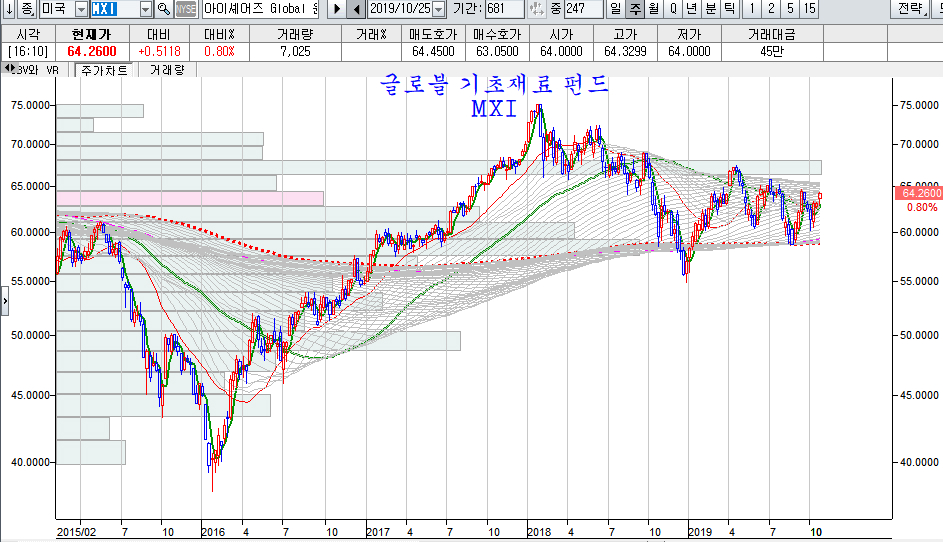The height and width of the screenshot is (542, 943).
Task: Click the '종' button in toolbar
Action: point(27,9)
